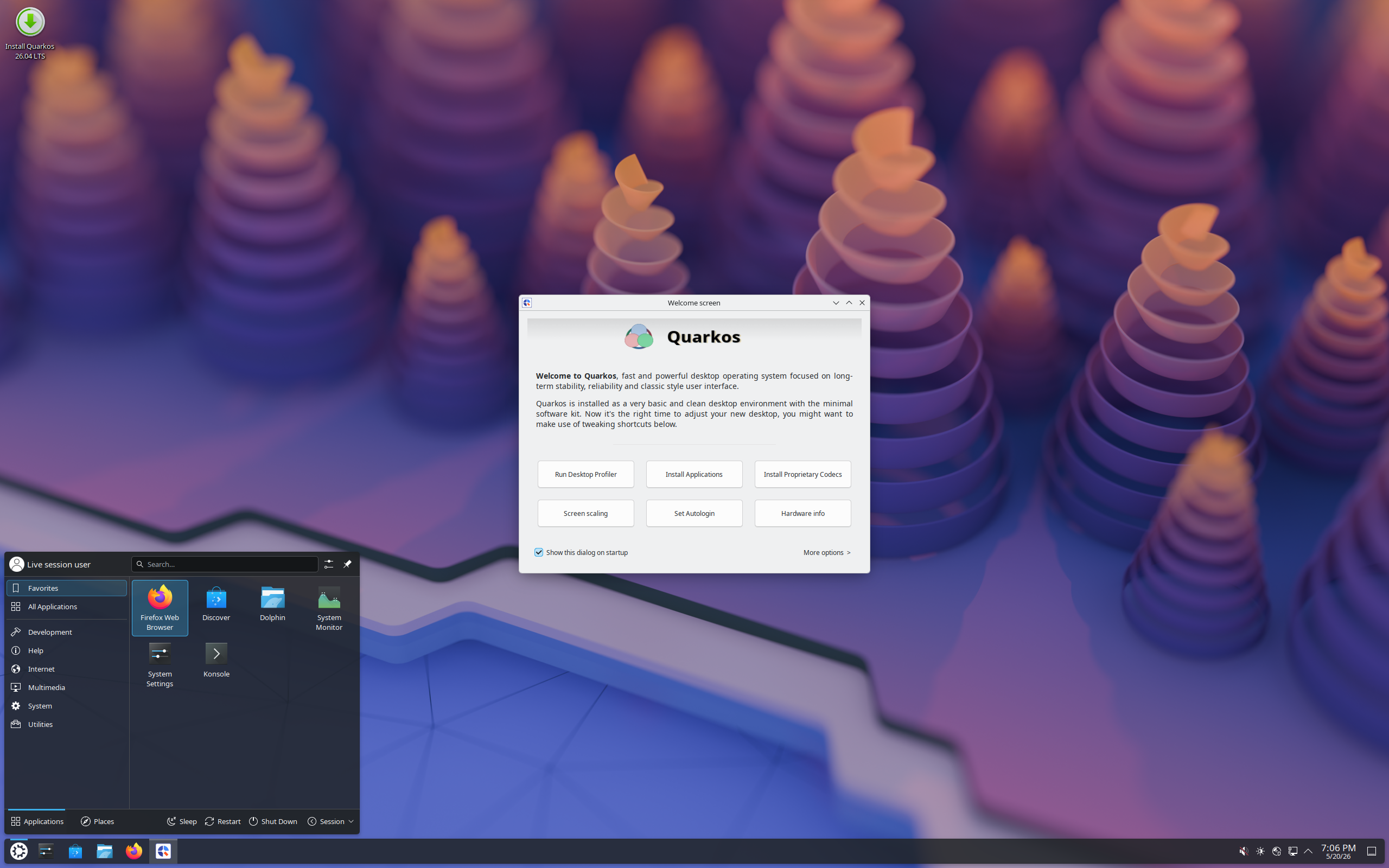Open the Utilities category
This screenshot has width=1389, height=868.
pos(67,724)
